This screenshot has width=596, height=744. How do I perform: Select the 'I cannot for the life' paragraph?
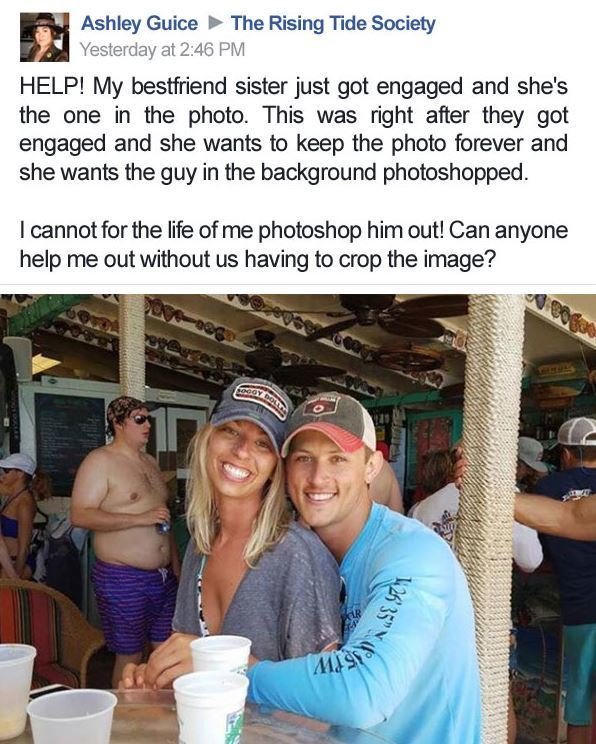point(294,245)
